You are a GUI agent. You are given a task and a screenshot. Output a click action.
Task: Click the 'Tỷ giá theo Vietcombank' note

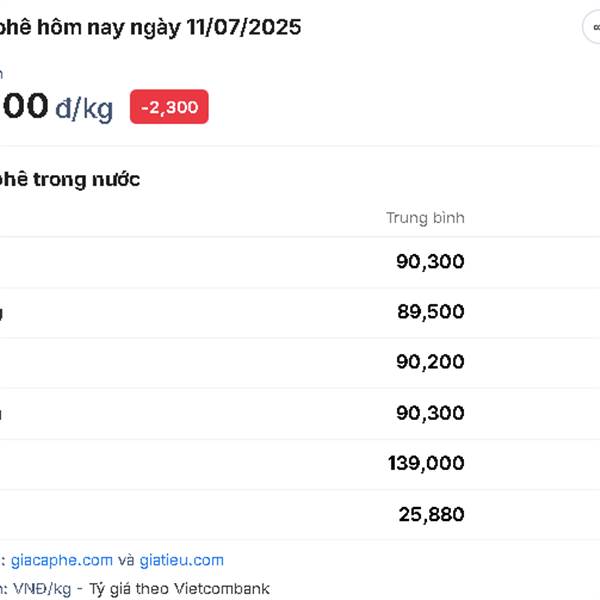point(179,589)
